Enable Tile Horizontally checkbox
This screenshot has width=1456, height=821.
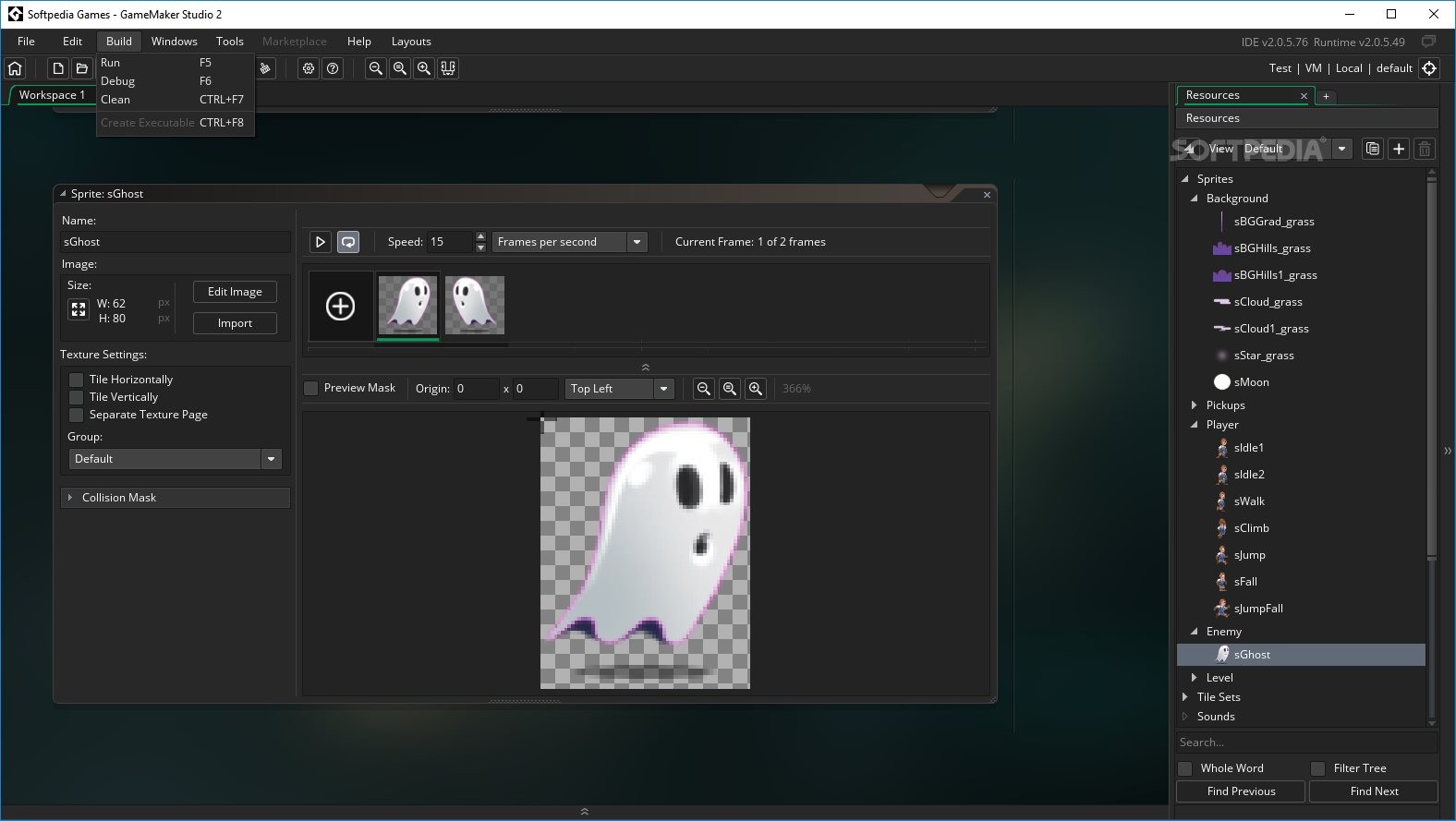pos(77,380)
